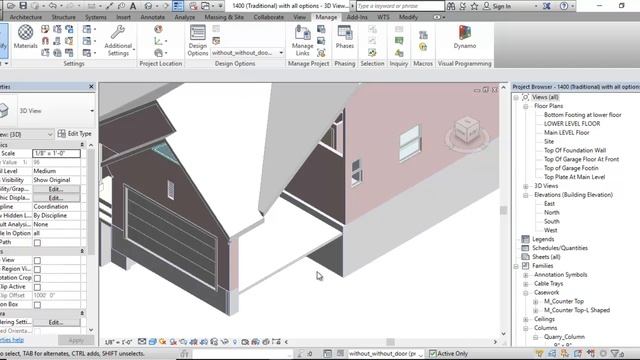Toggle the Section Box checkbox
The image size is (640, 360).
tap(37, 305)
